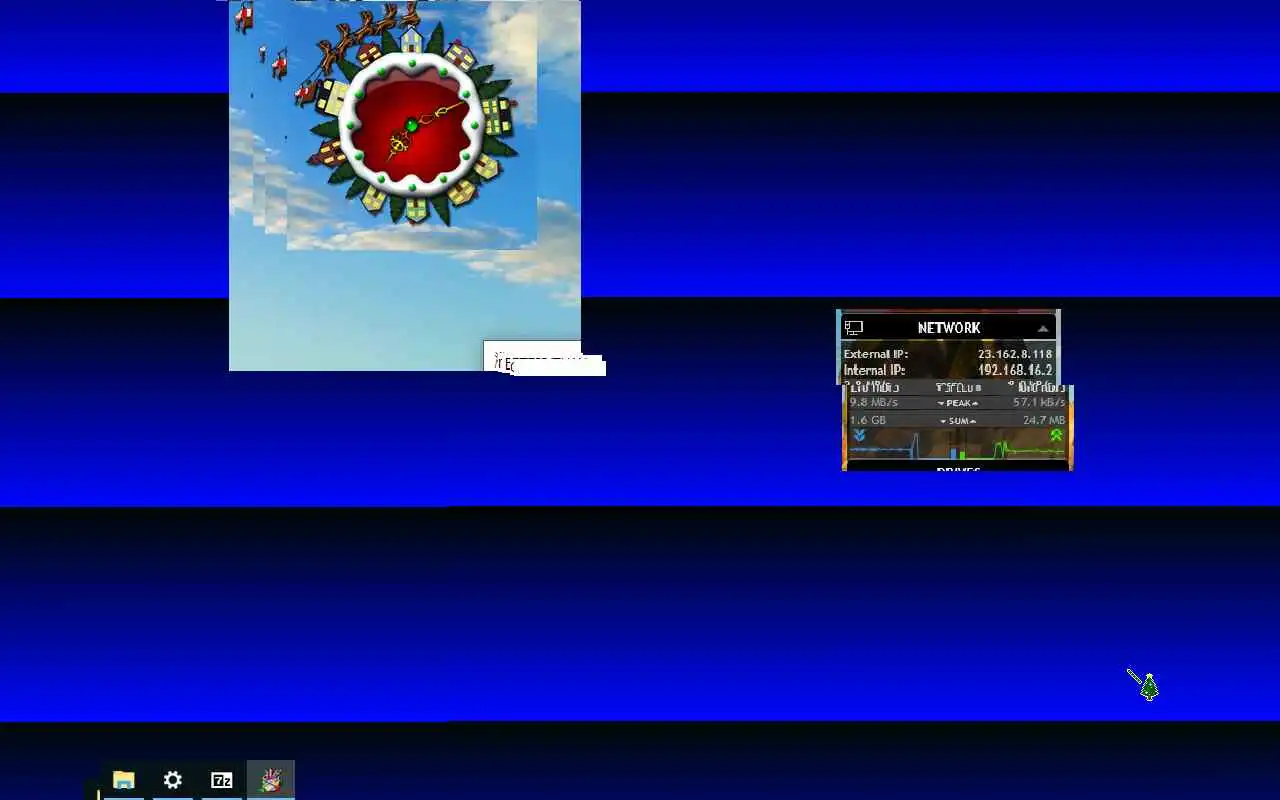1280x800 pixels.
Task: Click the Christmas tree cursor icon
Action: point(1149,687)
